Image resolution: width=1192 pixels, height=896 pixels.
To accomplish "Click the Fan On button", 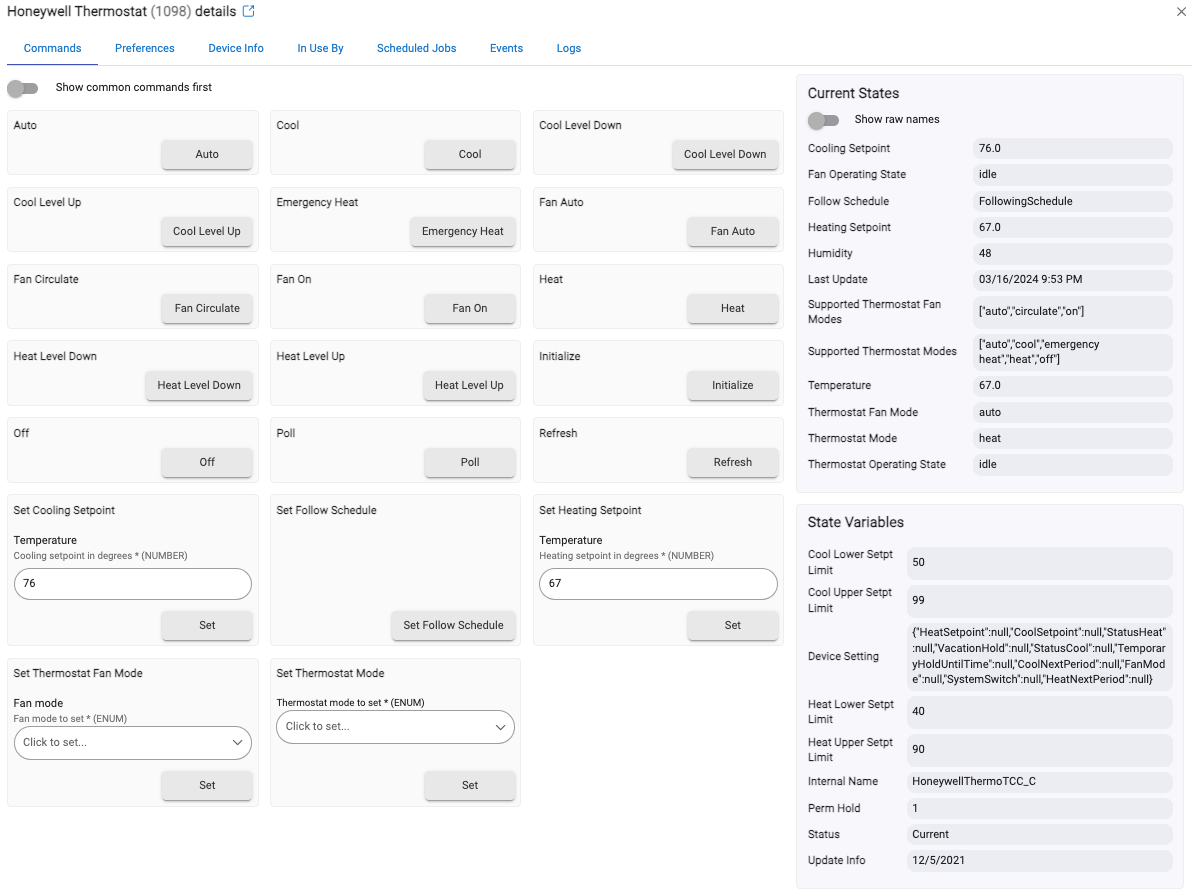I will [470, 308].
